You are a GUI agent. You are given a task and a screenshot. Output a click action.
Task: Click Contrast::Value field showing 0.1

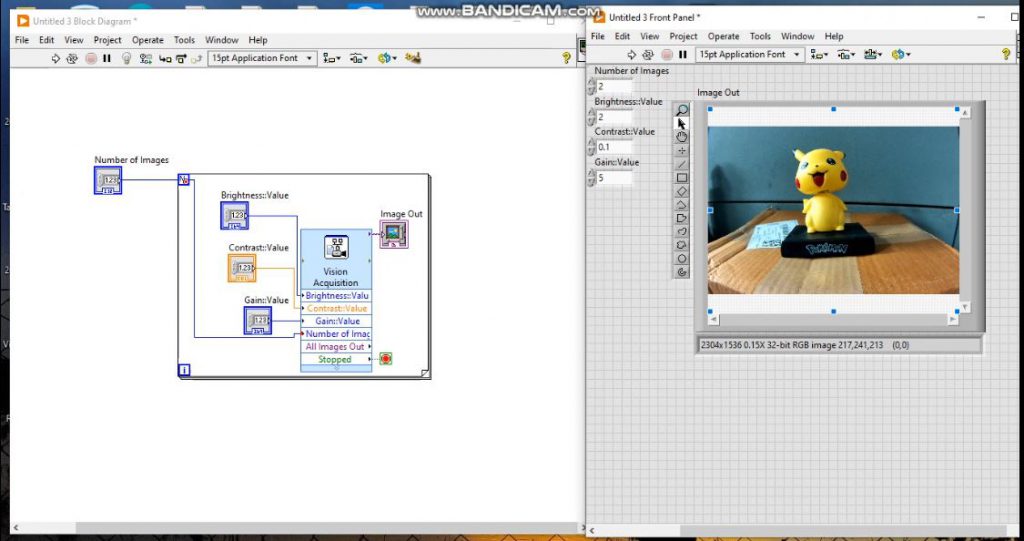click(x=615, y=147)
